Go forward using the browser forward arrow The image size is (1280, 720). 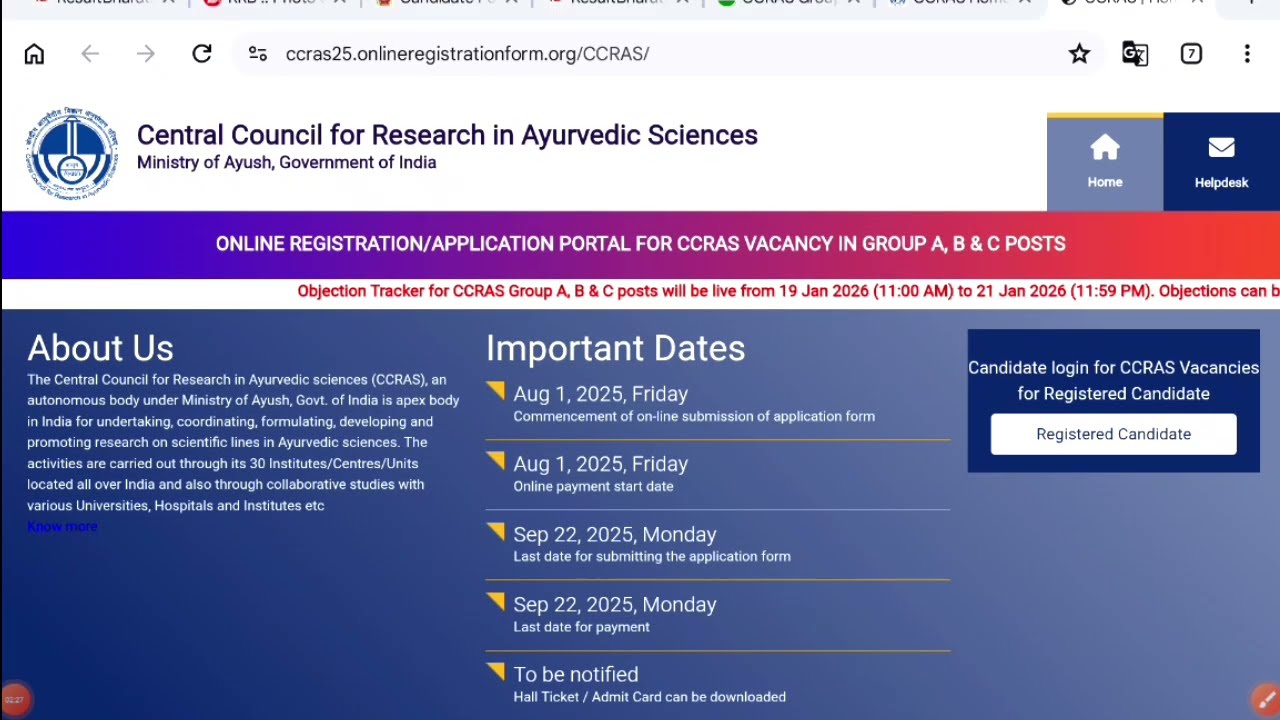(146, 54)
